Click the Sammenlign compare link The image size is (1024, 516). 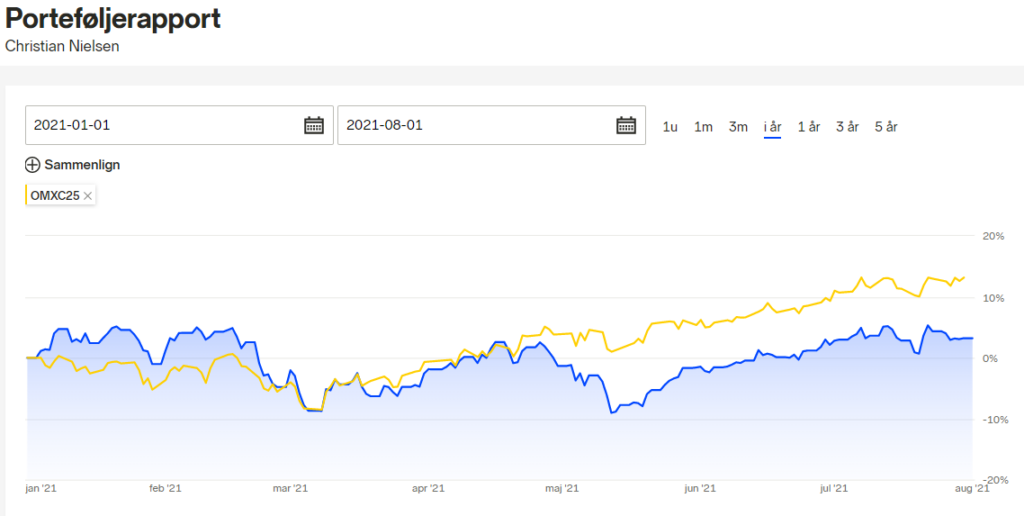(82, 165)
